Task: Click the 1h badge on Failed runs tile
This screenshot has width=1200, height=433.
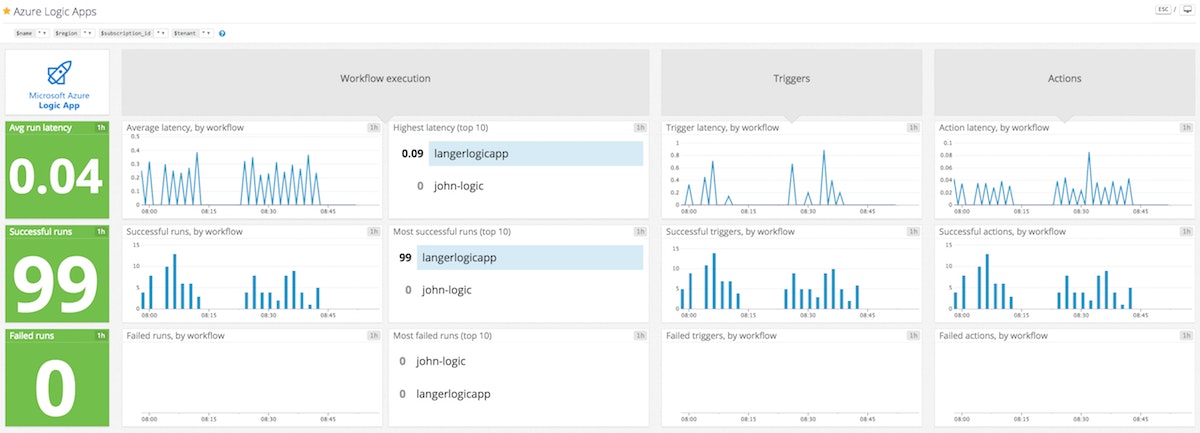Action: point(101,335)
